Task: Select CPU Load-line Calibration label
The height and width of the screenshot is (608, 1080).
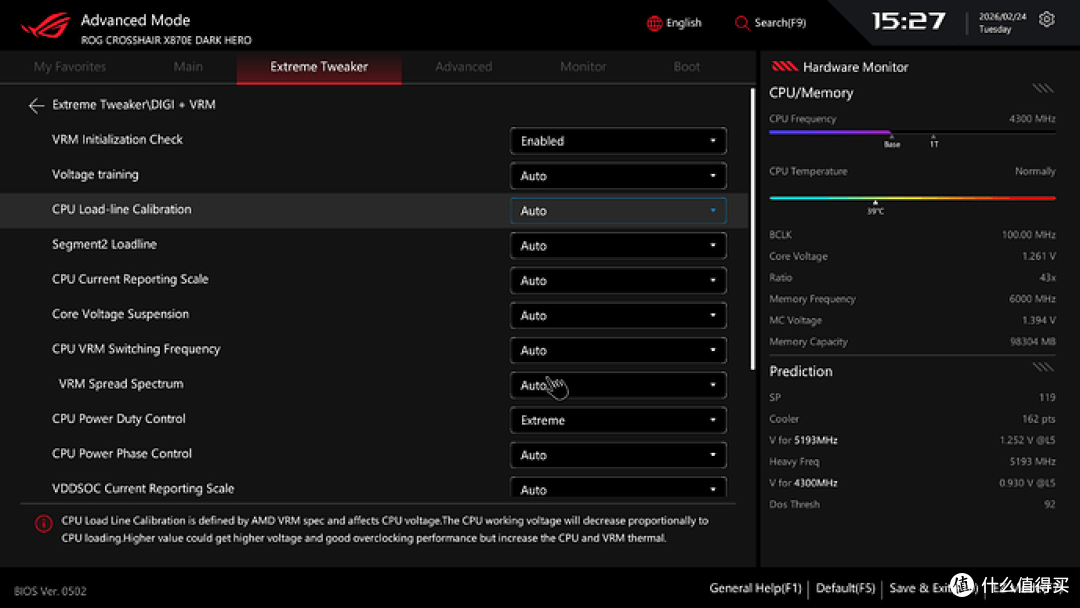Action: pyautogui.click(x=121, y=209)
